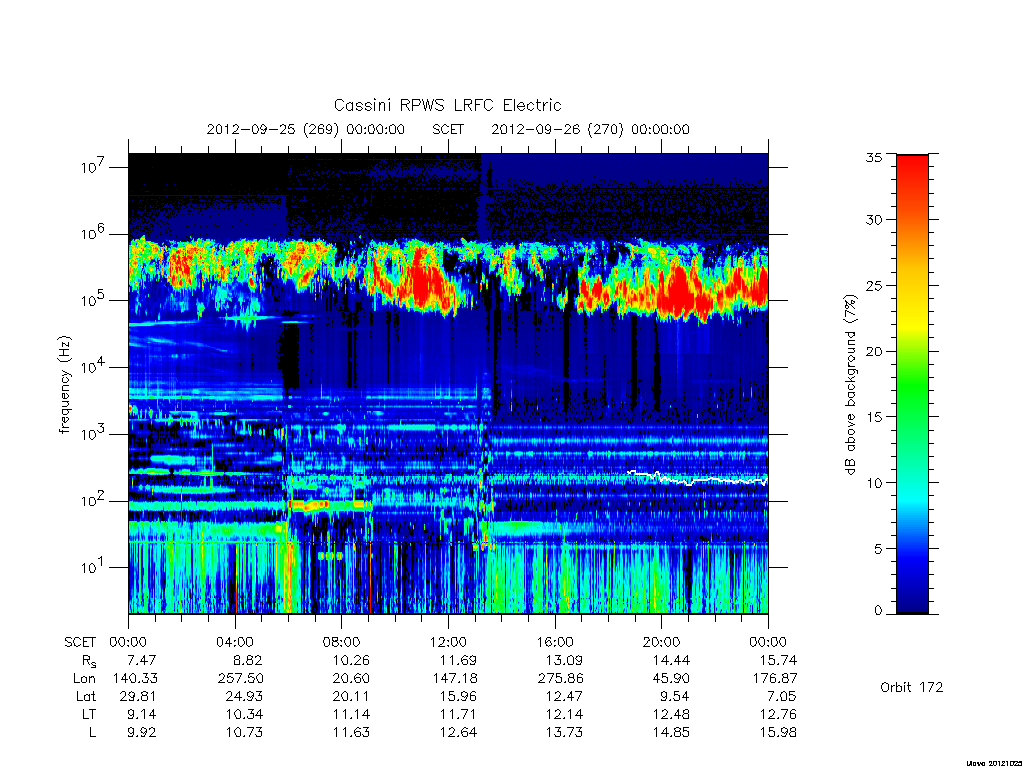Image resolution: width=1024 pixels, height=768 pixels.
Task: Click the 'Lon' row label
Action: point(84,679)
